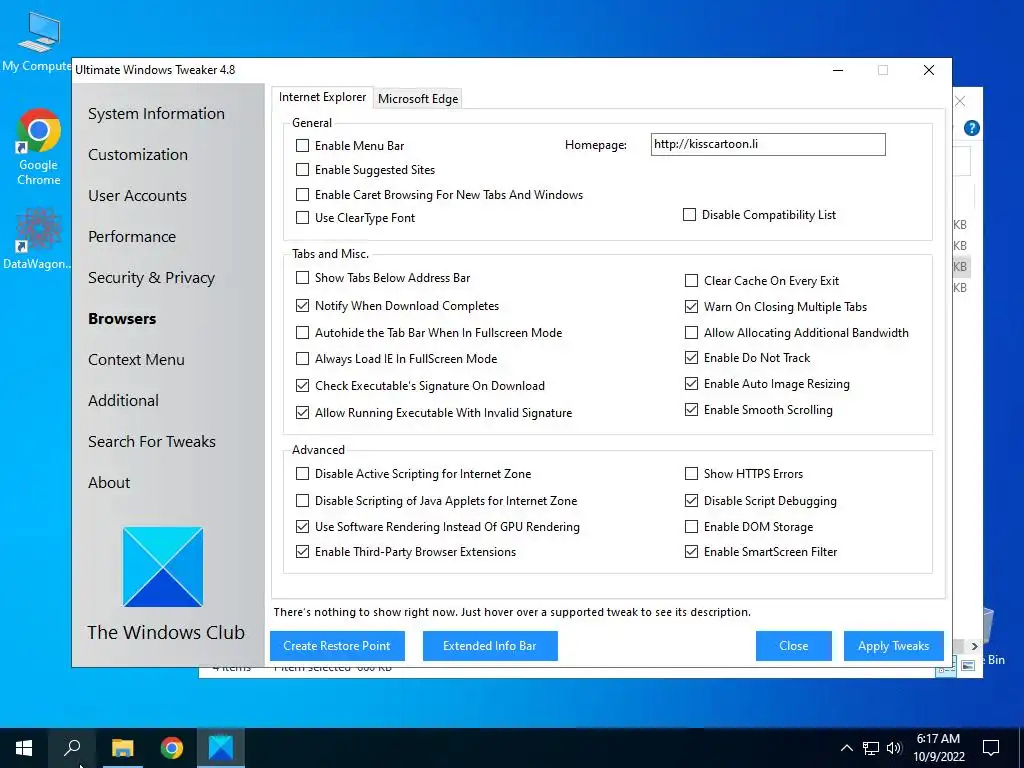The image size is (1024, 768).
Task: Switch to Microsoft Edge tab
Action: pyautogui.click(x=418, y=99)
